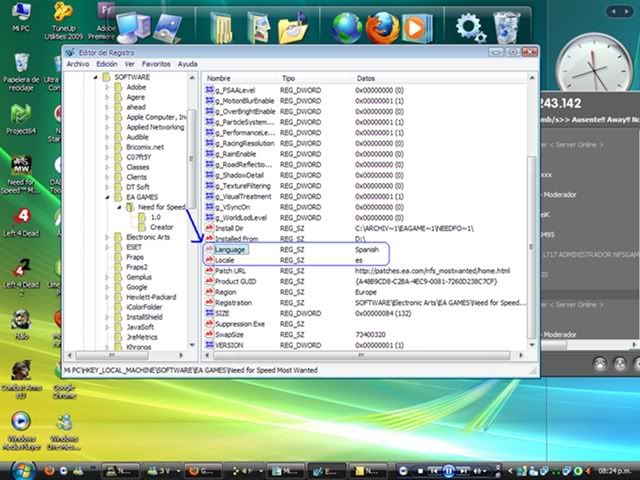Expand the Adobe tree node
640x480 pixels.
pos(107,87)
